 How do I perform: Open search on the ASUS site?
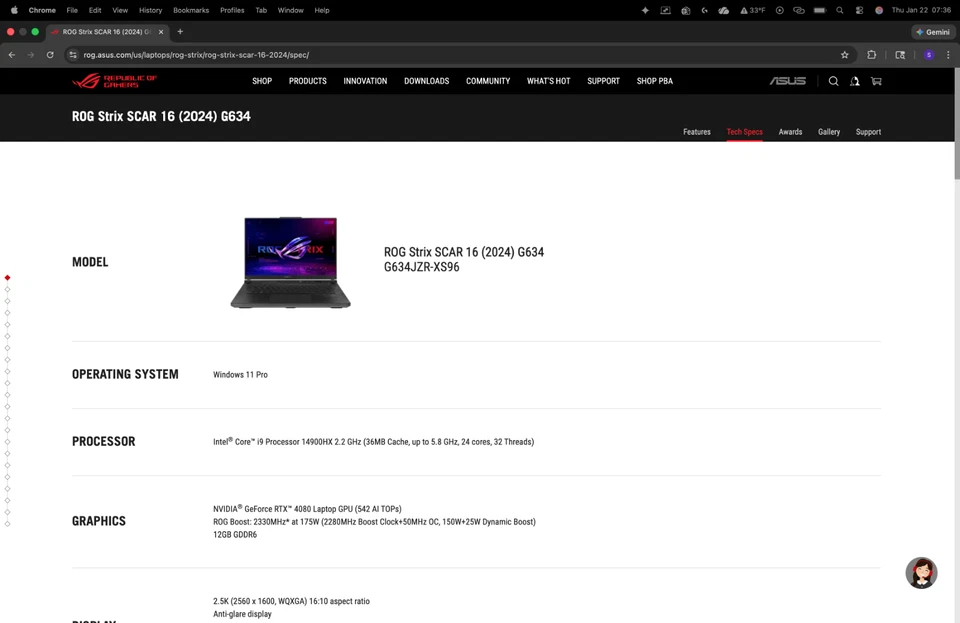833,81
